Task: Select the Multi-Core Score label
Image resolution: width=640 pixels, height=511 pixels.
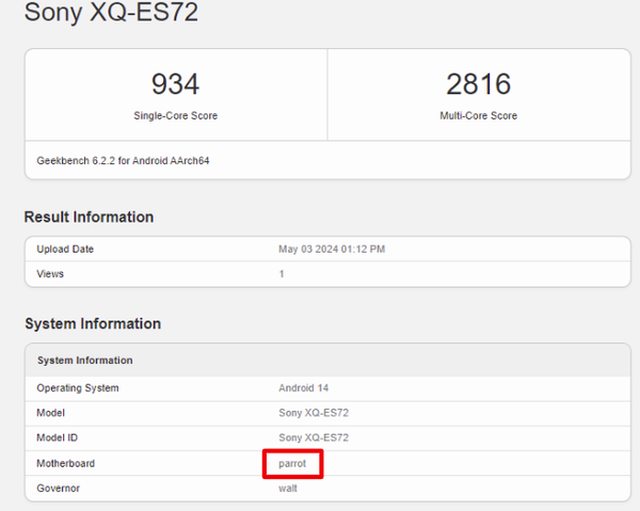Action: point(478,116)
